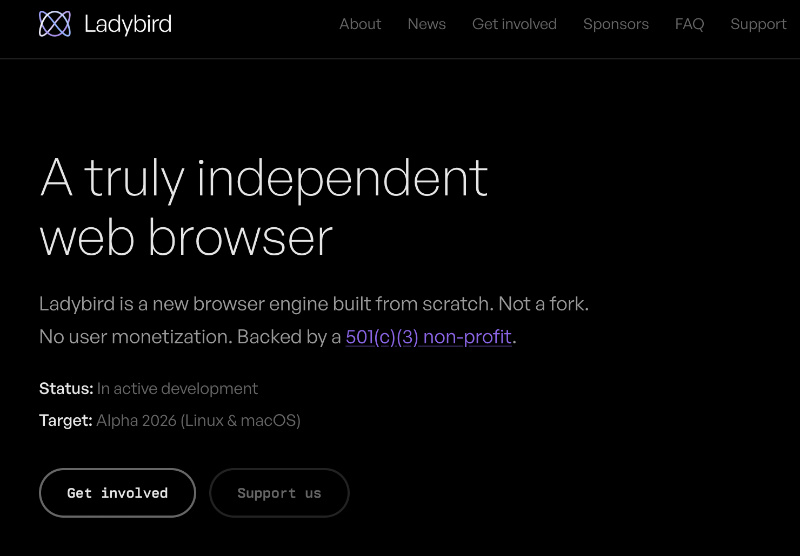Click the 'No user monetization' text
Screen dimensions: 800x556
pos(136,337)
